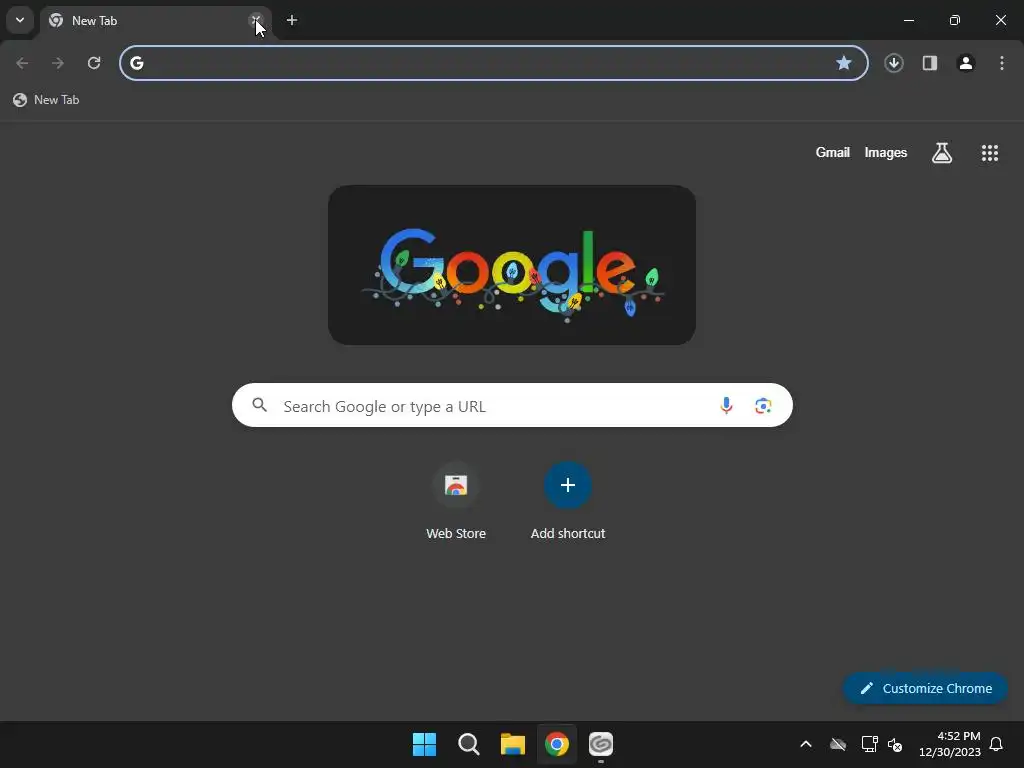
Task: Show hidden system tray icons
Action: 806,744
